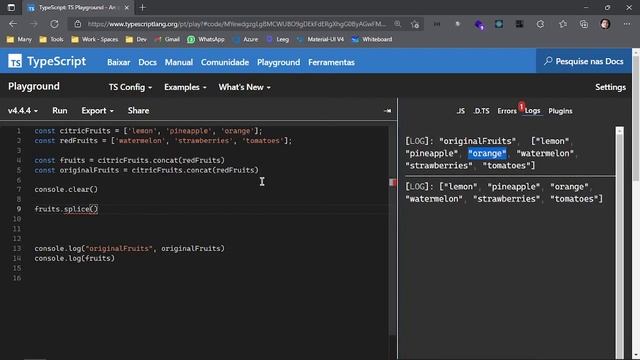This screenshot has height=360, width=640.
Task: Click the fruits.splice() code on line 9
Action: click(x=66, y=209)
